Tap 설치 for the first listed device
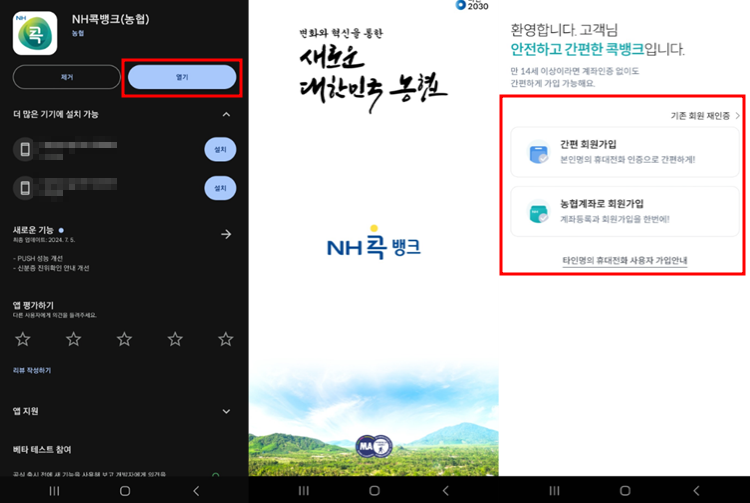750x503 pixels. pos(220,149)
